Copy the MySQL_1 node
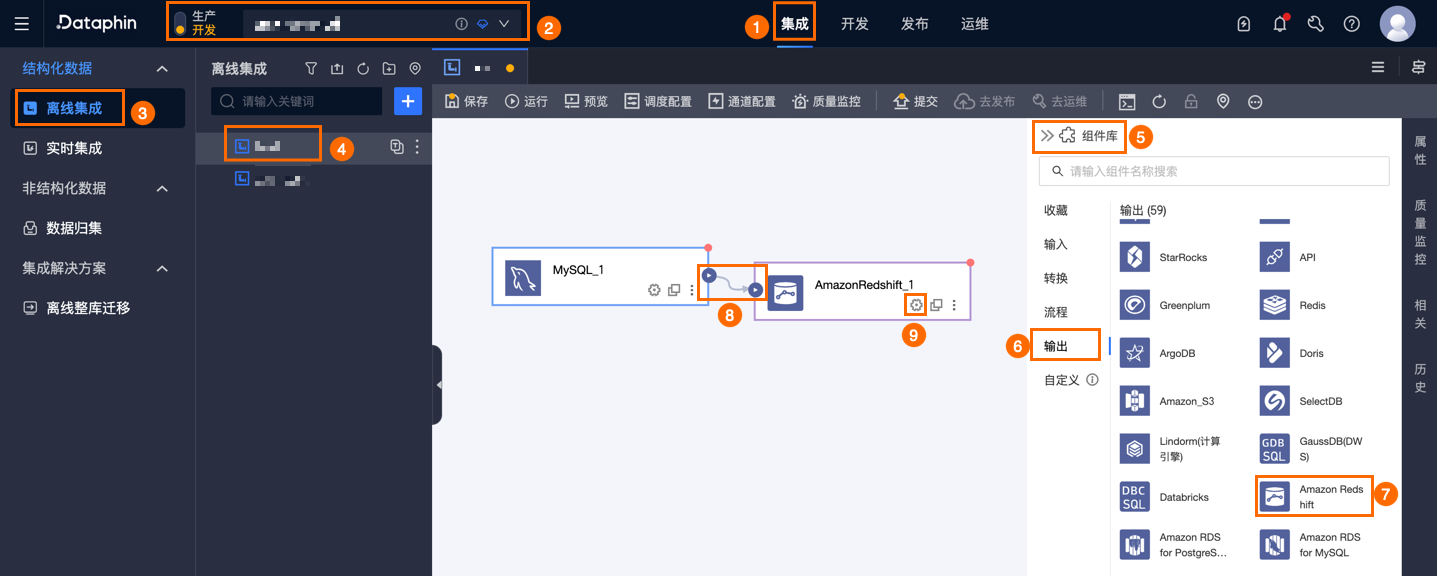 (674, 290)
